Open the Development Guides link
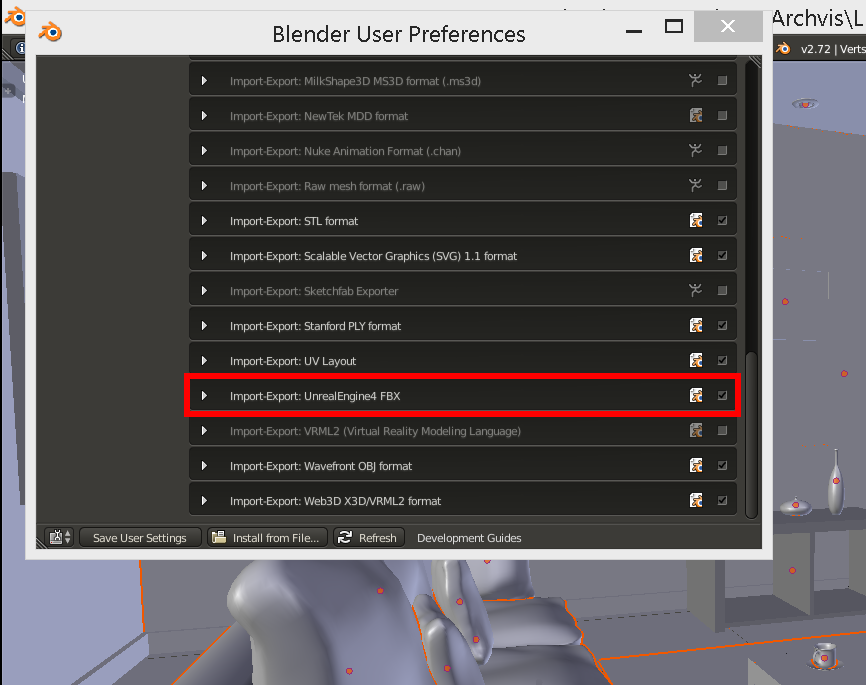Image resolution: width=866 pixels, height=685 pixels. click(x=469, y=538)
